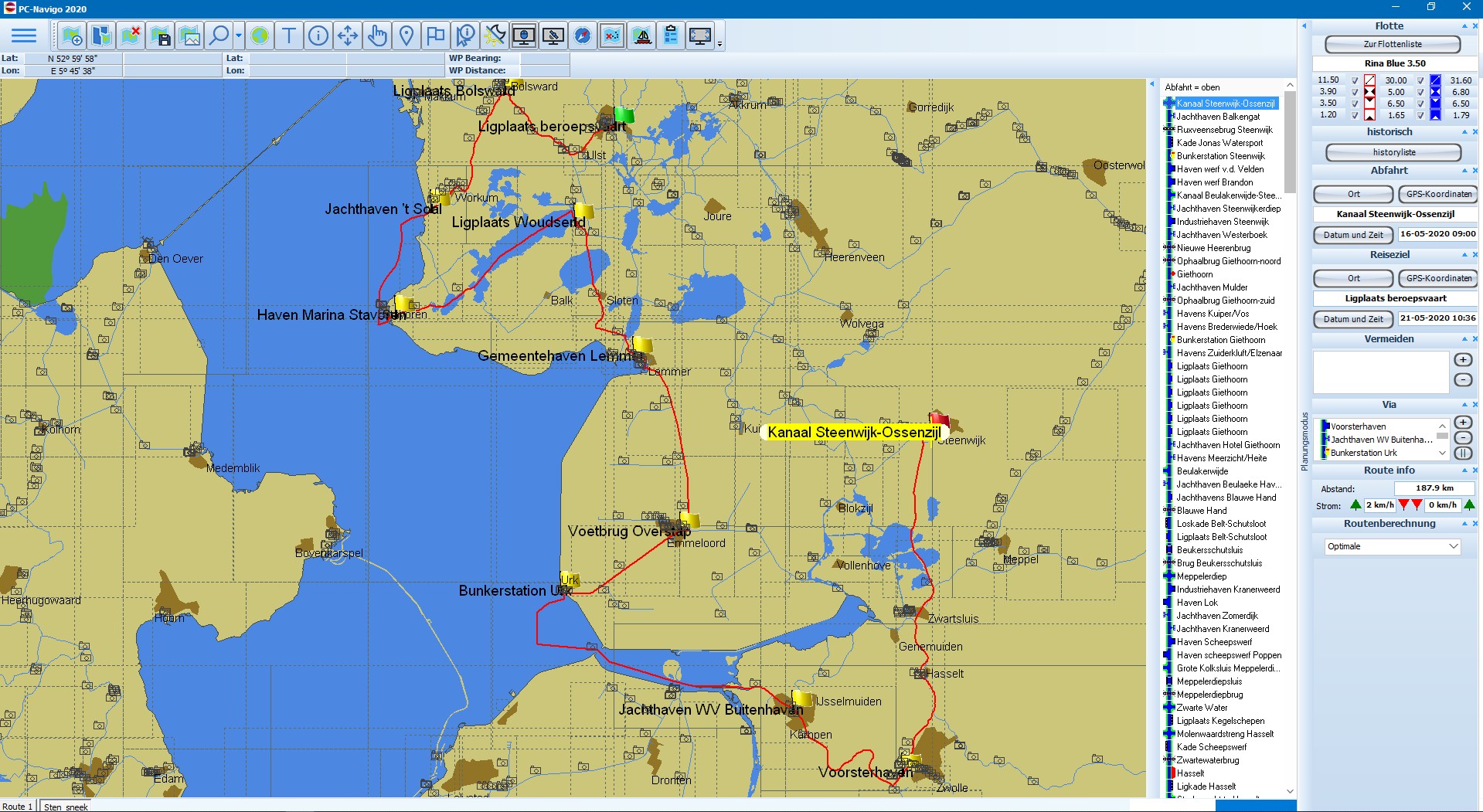Switch to the Route 1 tab
1483x812 pixels.
point(17,807)
